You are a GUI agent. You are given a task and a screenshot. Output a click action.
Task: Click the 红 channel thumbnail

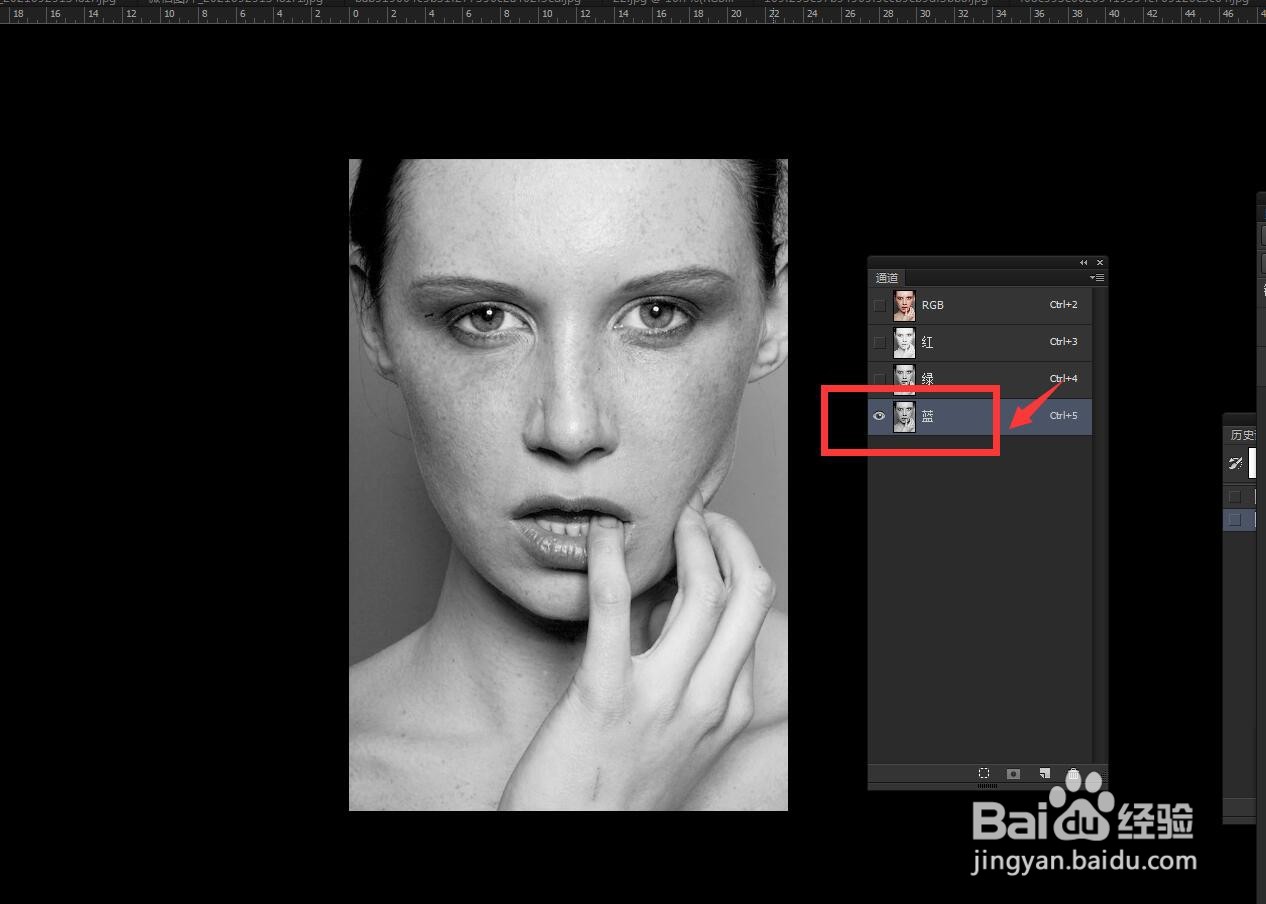tap(904, 342)
